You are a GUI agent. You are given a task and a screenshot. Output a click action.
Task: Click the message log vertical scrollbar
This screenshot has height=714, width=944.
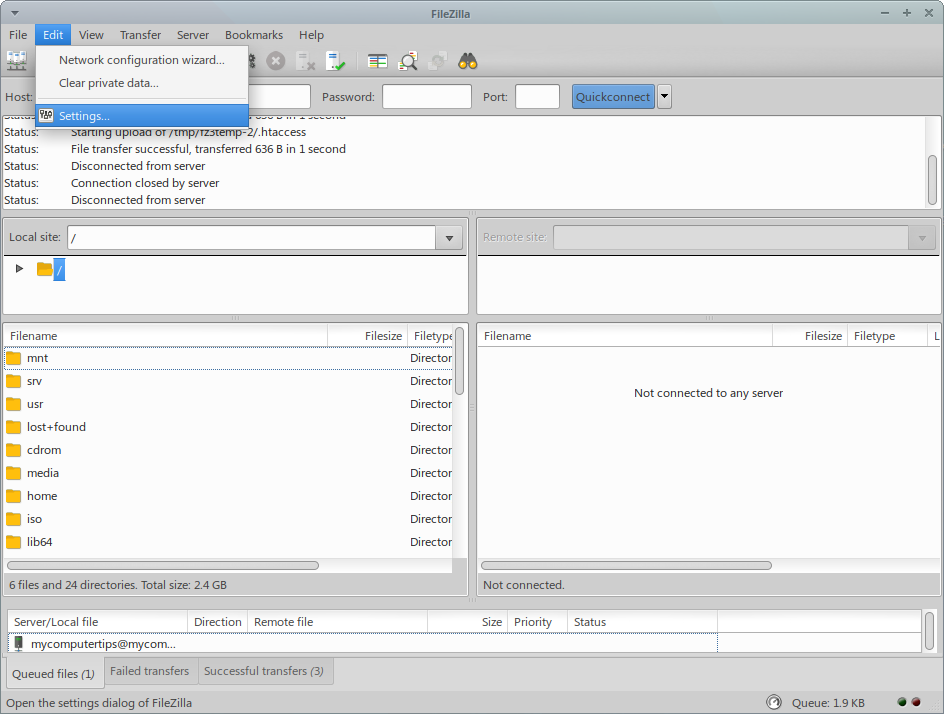click(933, 180)
